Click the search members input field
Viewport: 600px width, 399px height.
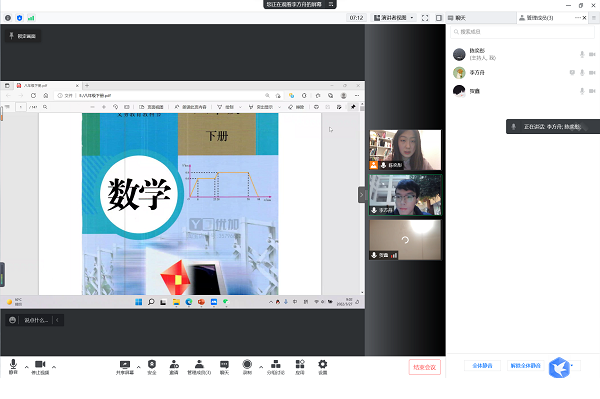522,32
